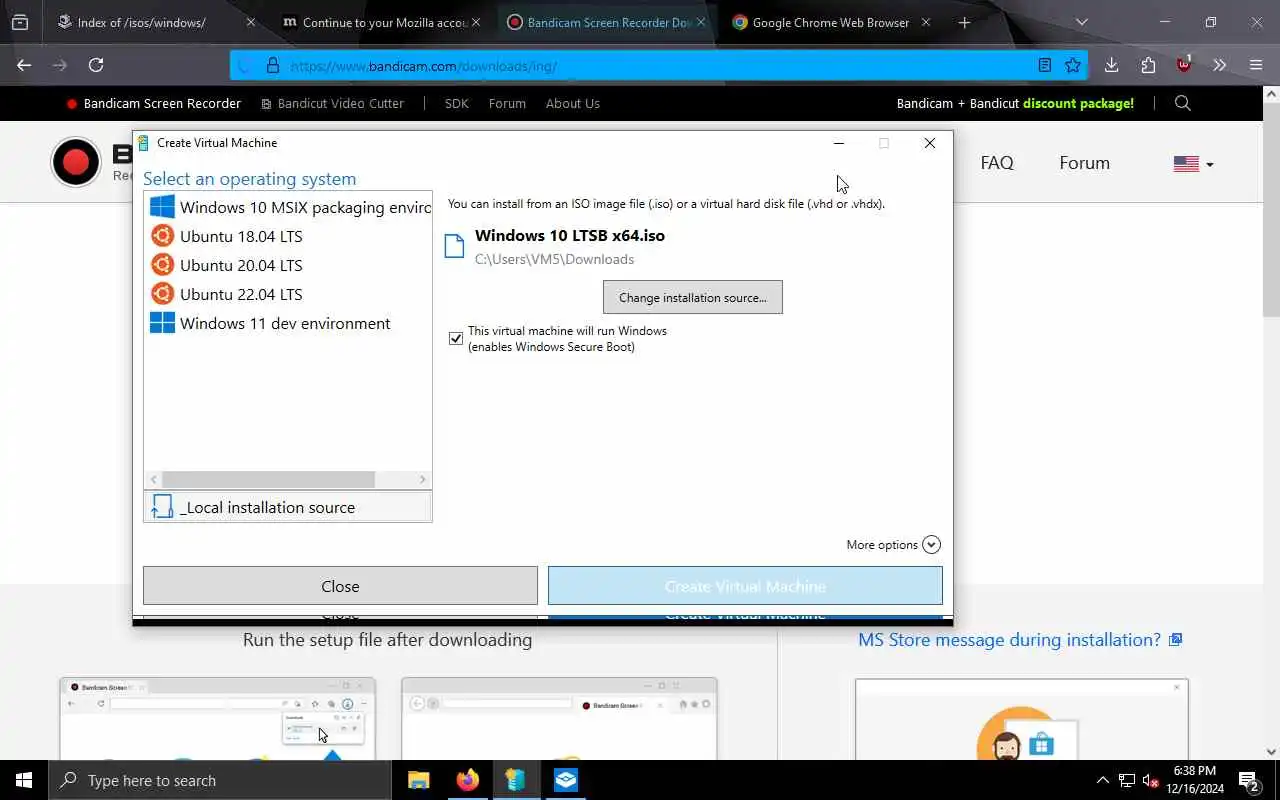The height and width of the screenshot is (800, 1280).
Task: Switch to Index of /isos/windows/ tab
Action: coord(140,22)
